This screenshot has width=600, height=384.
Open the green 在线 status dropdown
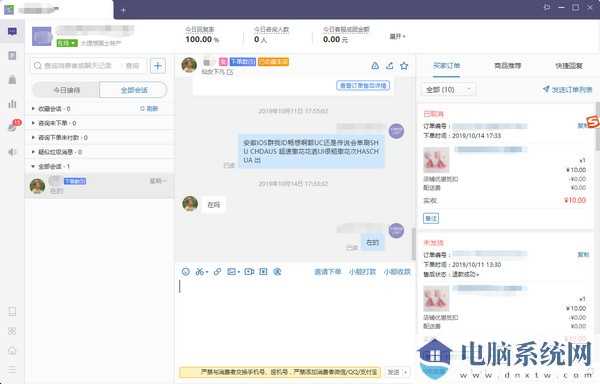(67, 43)
